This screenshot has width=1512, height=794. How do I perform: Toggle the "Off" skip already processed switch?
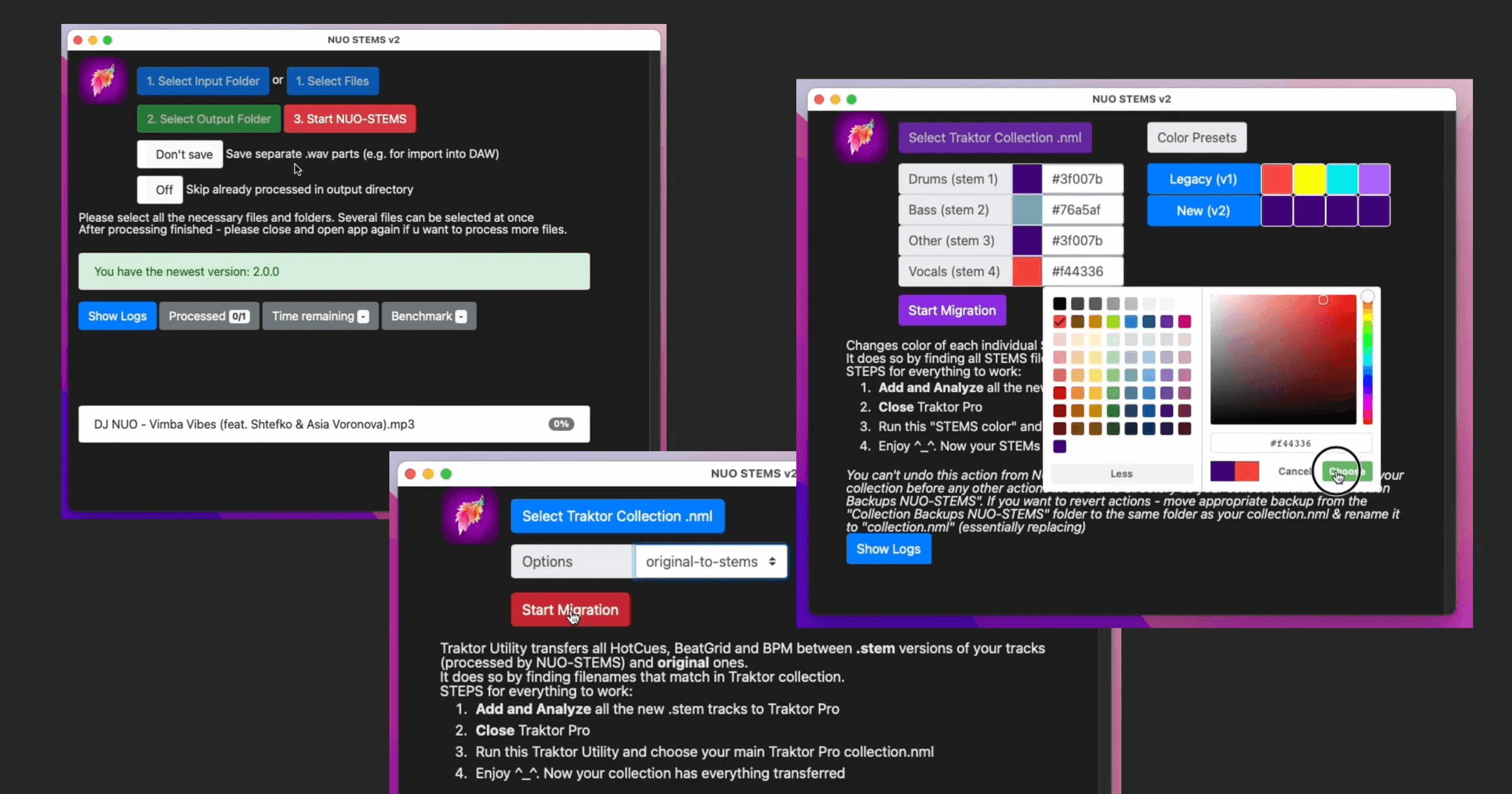[160, 189]
